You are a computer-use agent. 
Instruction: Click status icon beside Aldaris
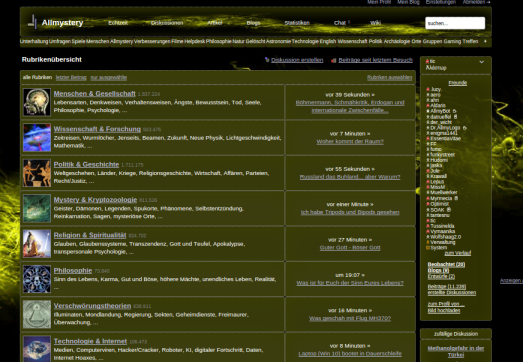(x=428, y=105)
